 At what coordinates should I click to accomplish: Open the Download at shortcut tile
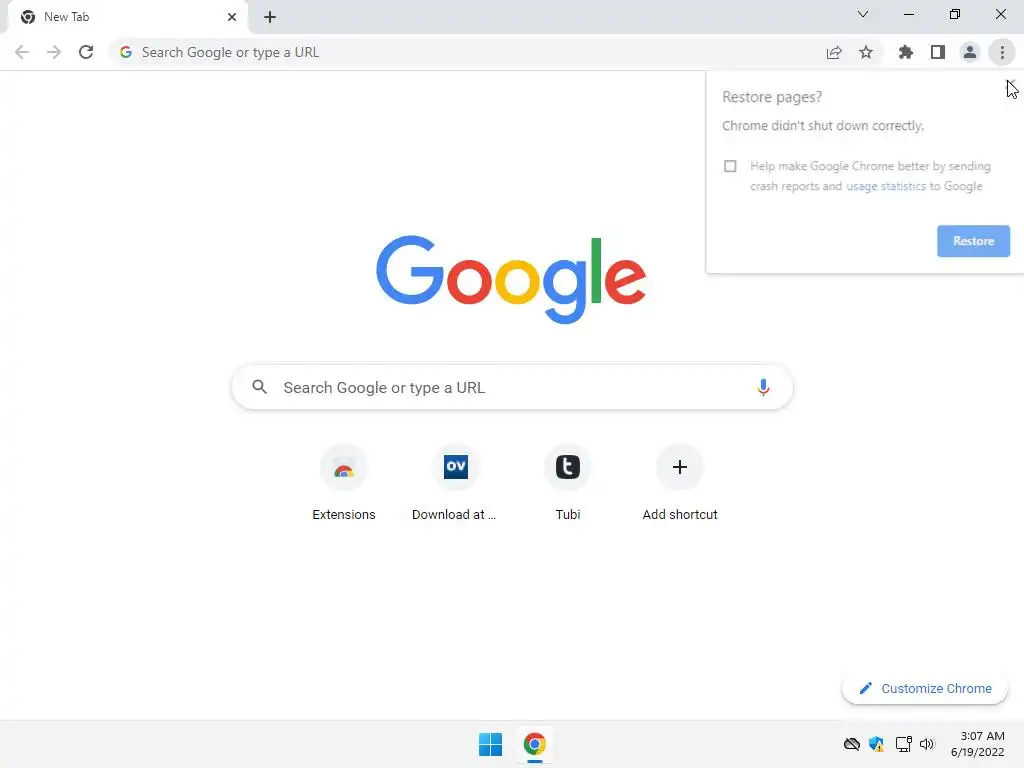[x=455, y=483]
